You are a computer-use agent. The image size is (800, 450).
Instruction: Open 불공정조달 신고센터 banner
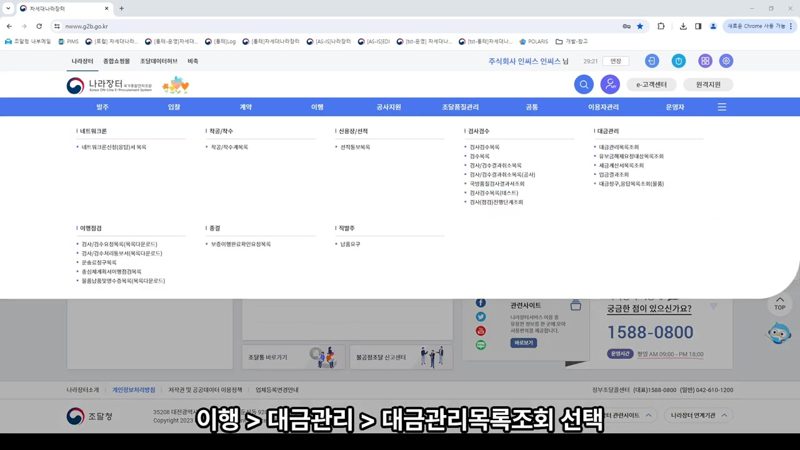tap(401, 357)
